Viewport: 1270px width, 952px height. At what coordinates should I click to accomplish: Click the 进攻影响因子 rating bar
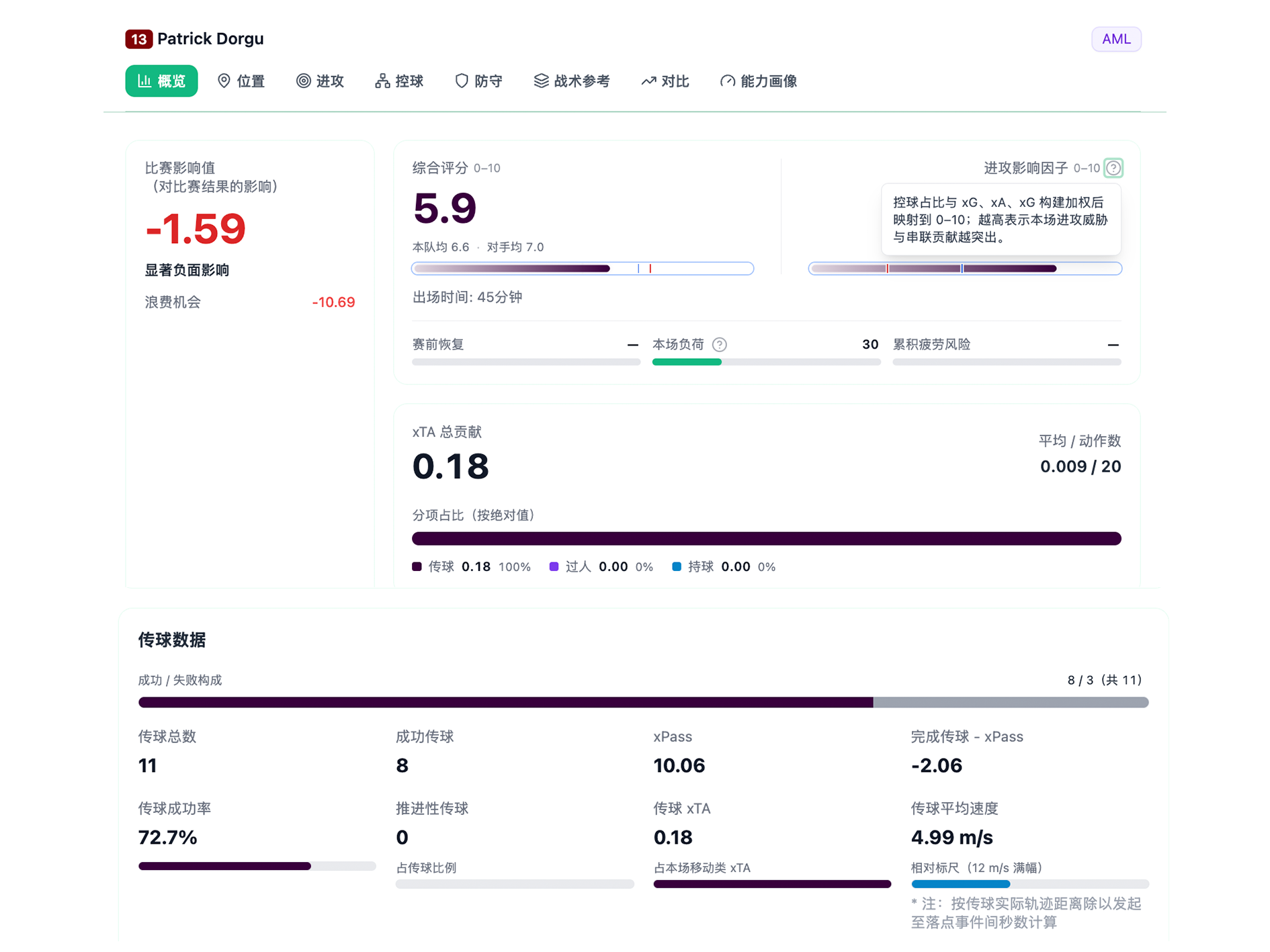click(x=965, y=269)
